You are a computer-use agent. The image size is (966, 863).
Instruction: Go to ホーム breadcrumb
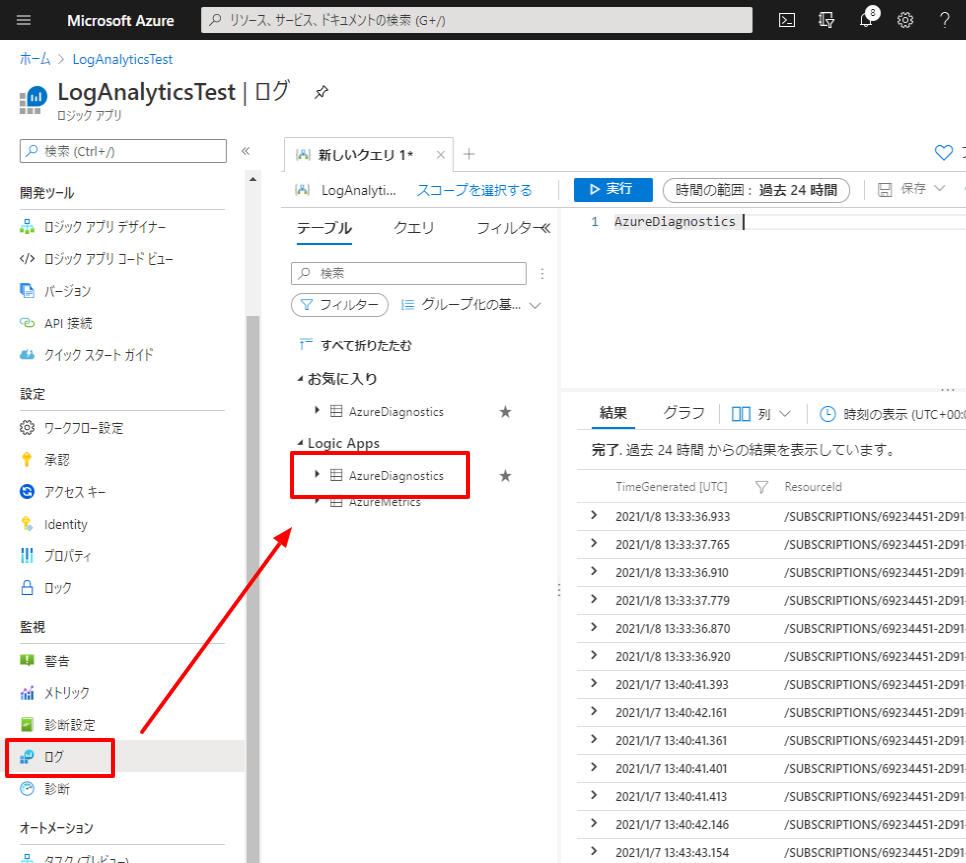click(35, 59)
